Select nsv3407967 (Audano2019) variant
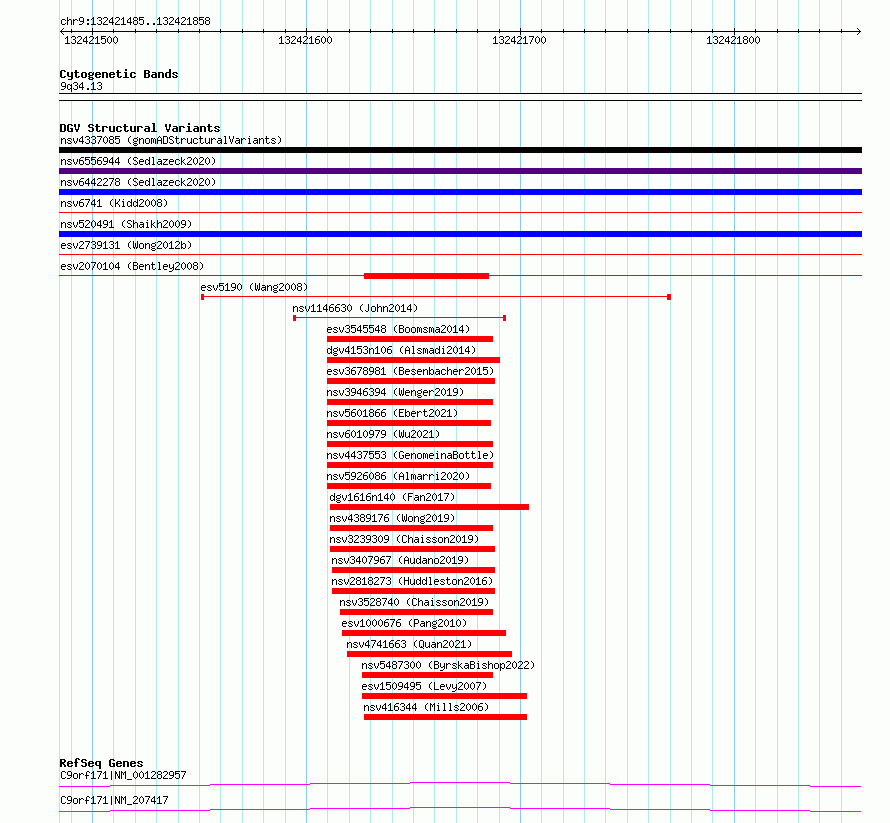Screen dimensions: 890x823 (x=400, y=560)
